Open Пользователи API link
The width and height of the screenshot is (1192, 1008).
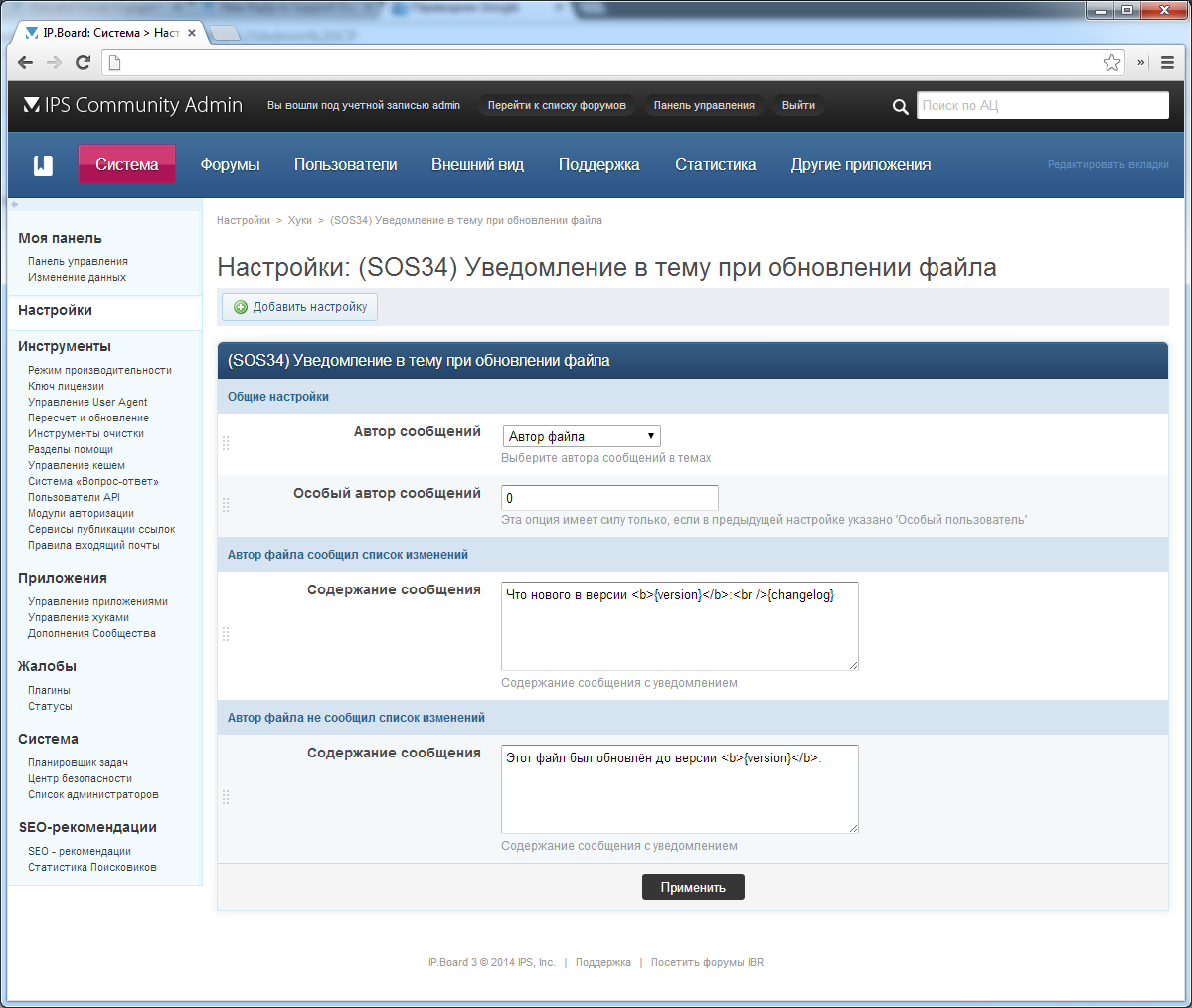(x=74, y=498)
